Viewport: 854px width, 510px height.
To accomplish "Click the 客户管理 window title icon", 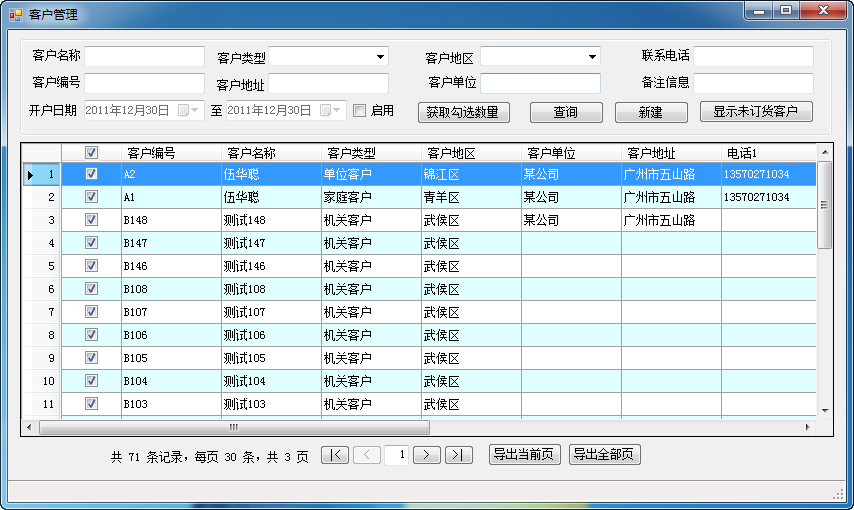I will pyautogui.click(x=16, y=14).
